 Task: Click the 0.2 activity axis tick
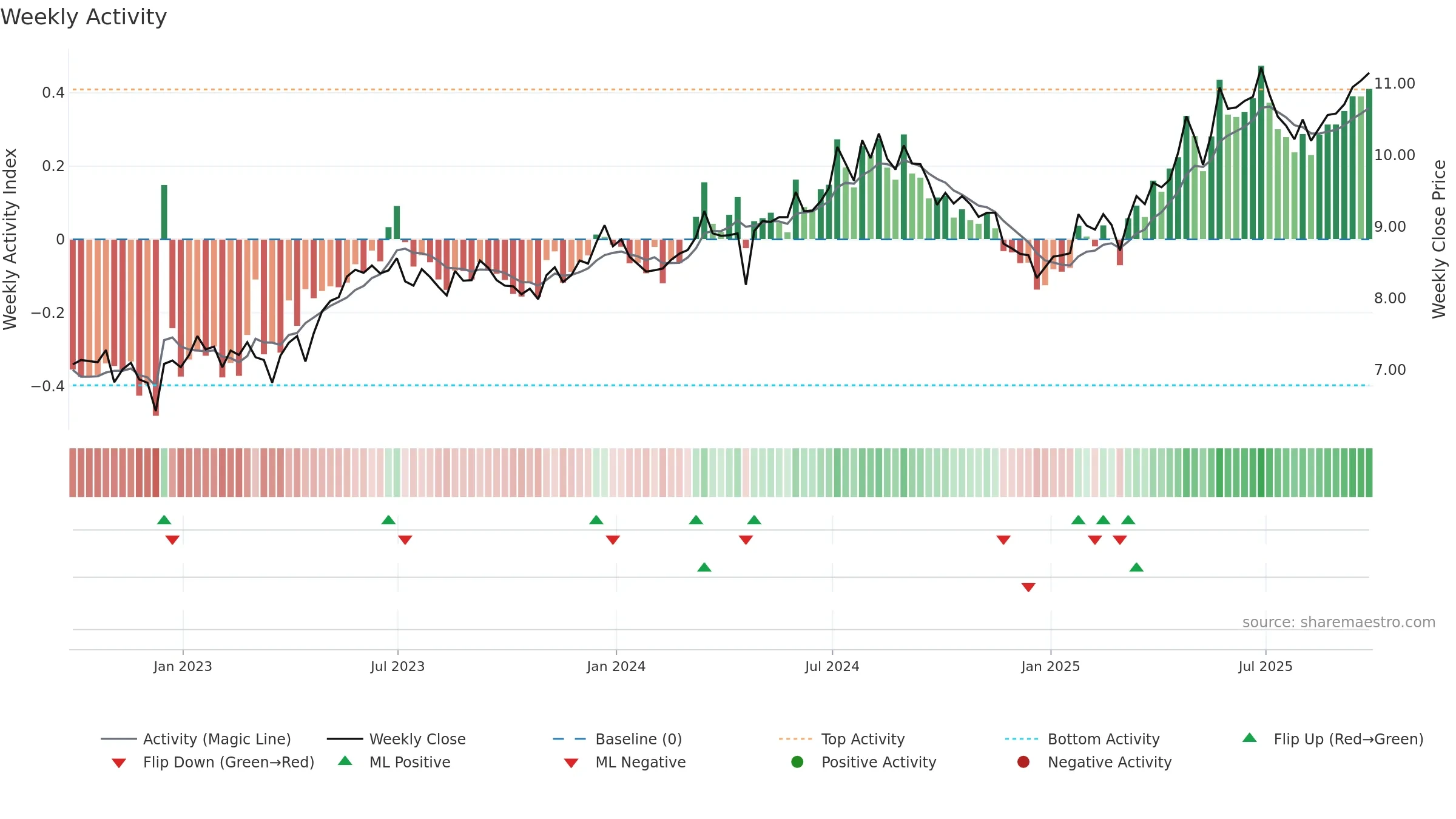[x=53, y=166]
